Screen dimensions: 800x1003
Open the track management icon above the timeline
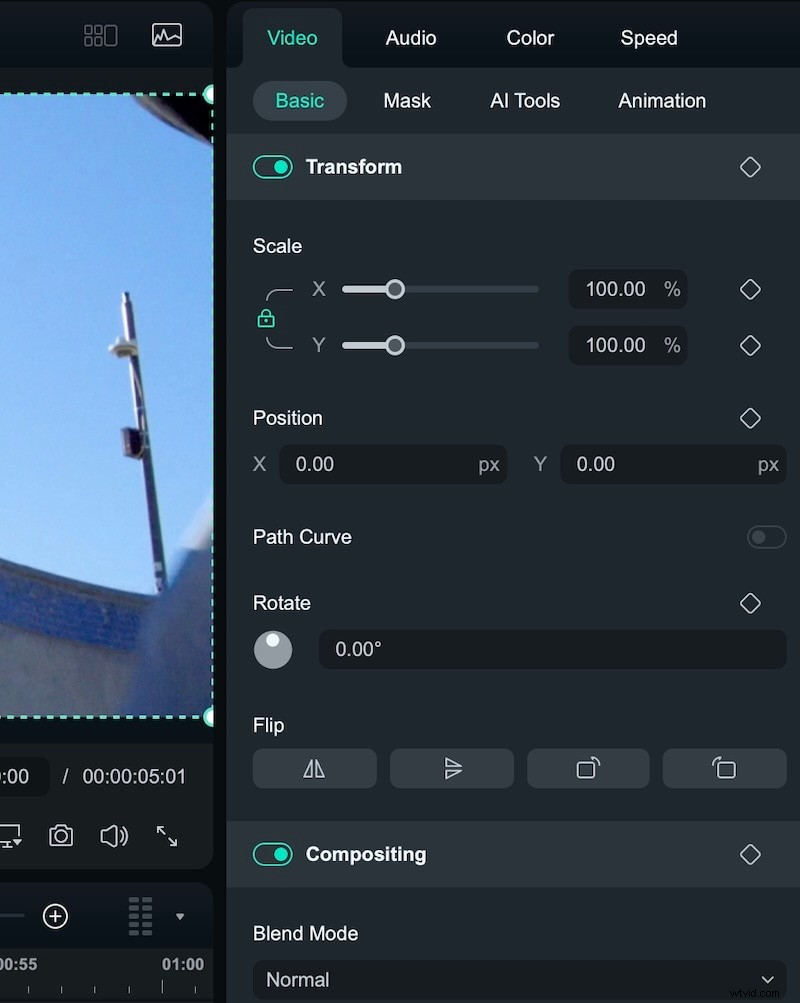(140, 916)
